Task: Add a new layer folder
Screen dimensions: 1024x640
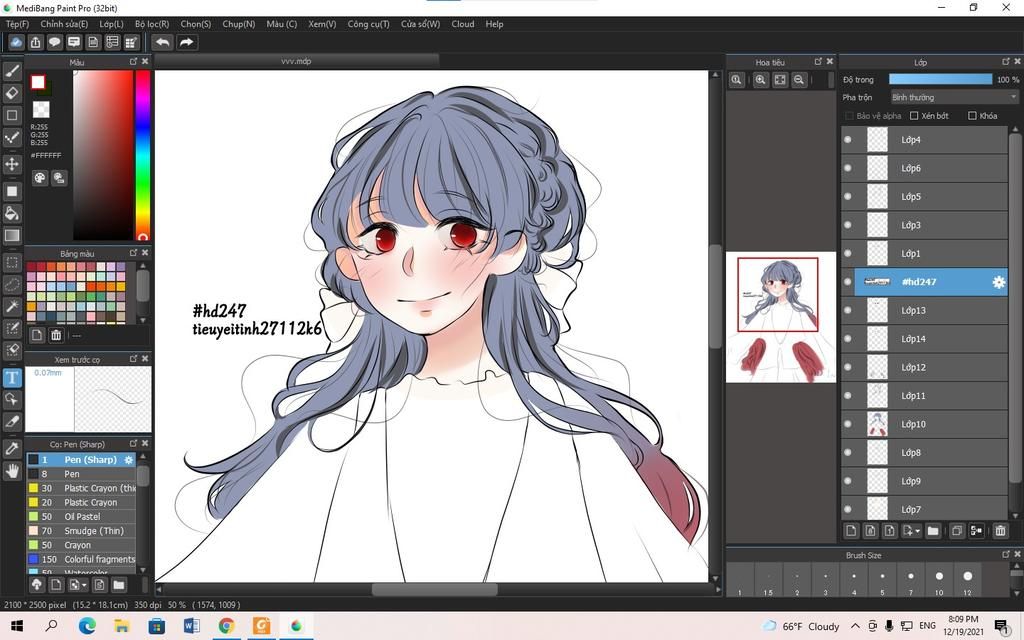Action: [933, 531]
